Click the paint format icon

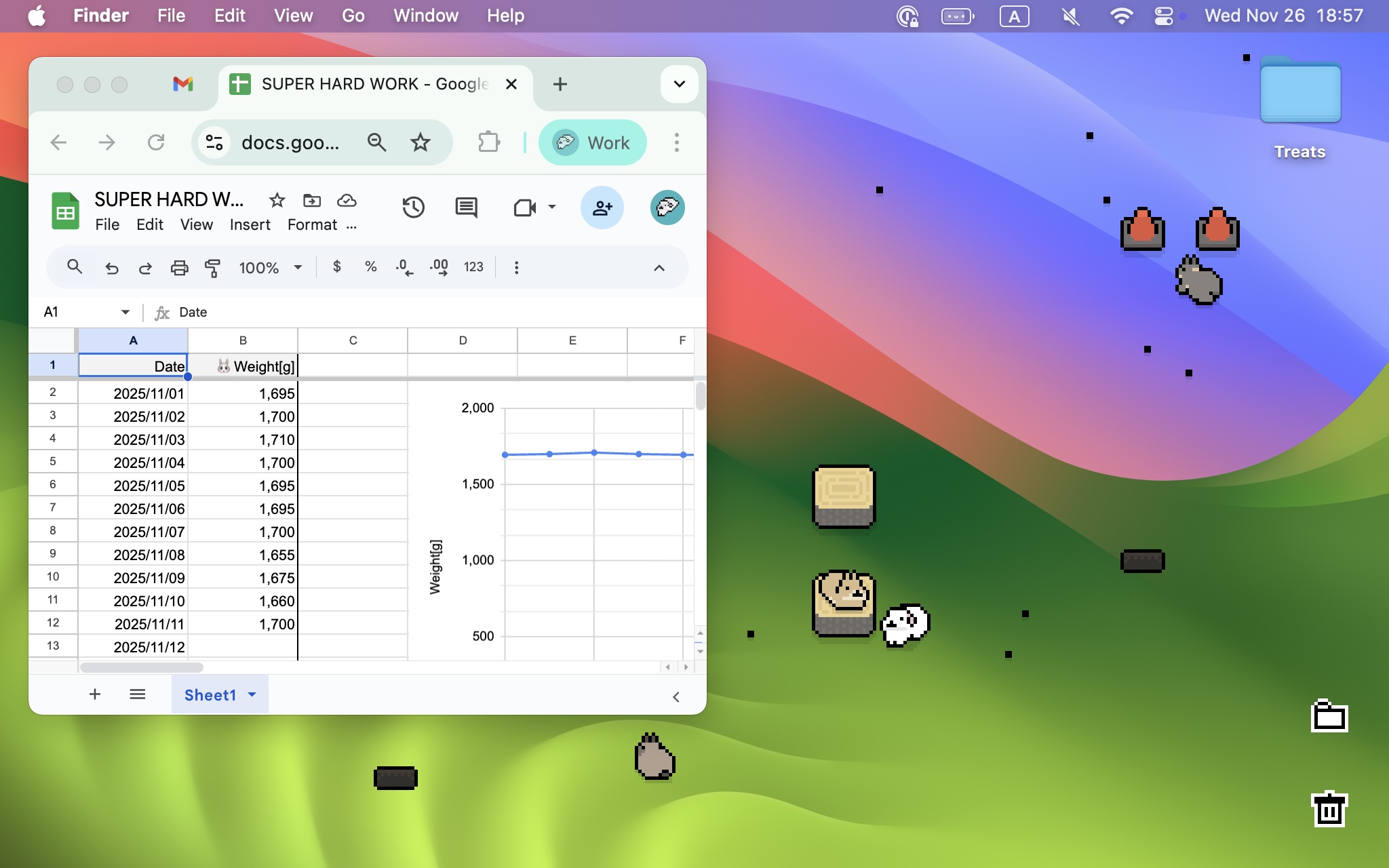tap(212, 268)
